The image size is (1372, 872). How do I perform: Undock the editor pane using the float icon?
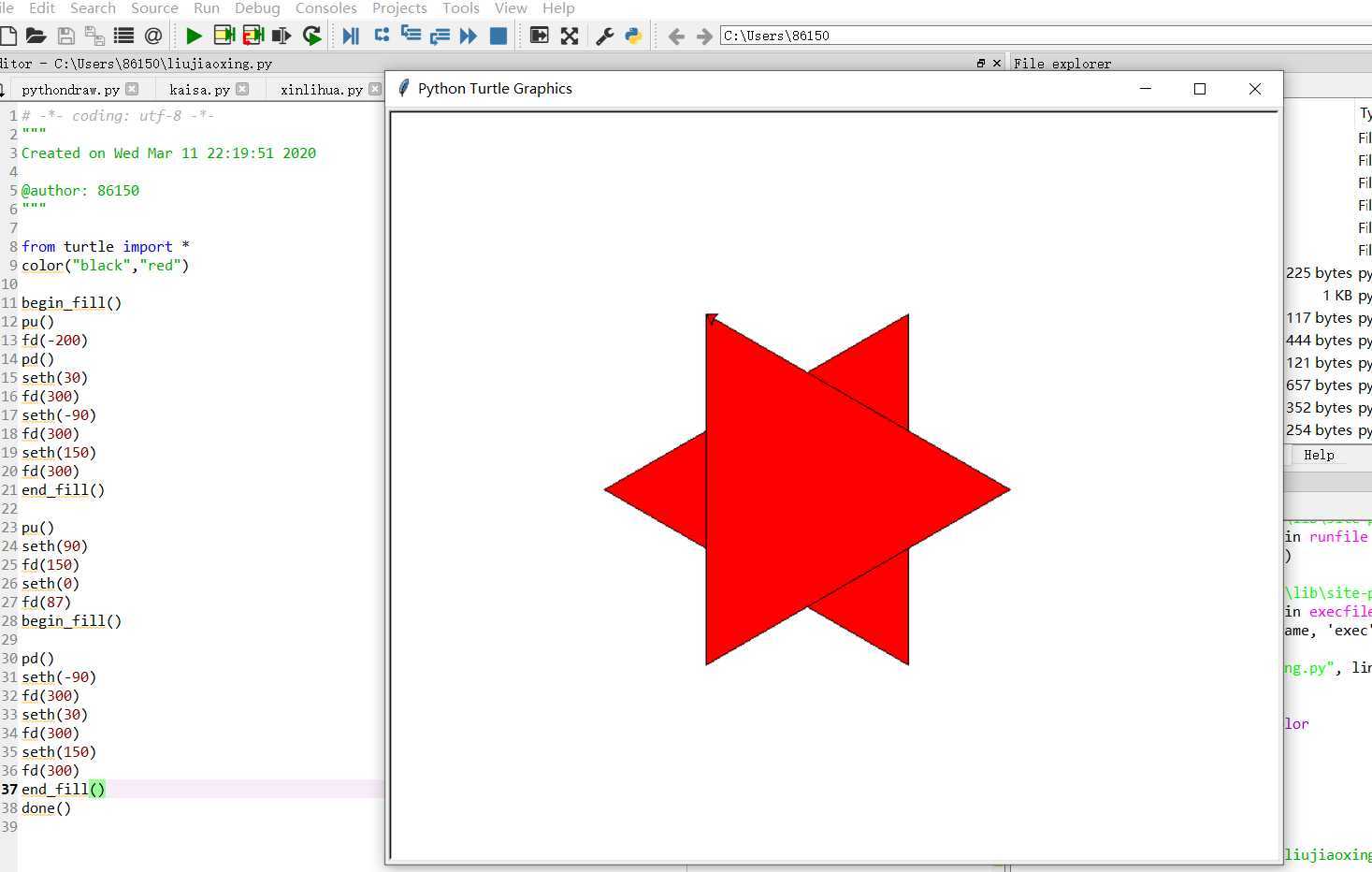click(980, 64)
